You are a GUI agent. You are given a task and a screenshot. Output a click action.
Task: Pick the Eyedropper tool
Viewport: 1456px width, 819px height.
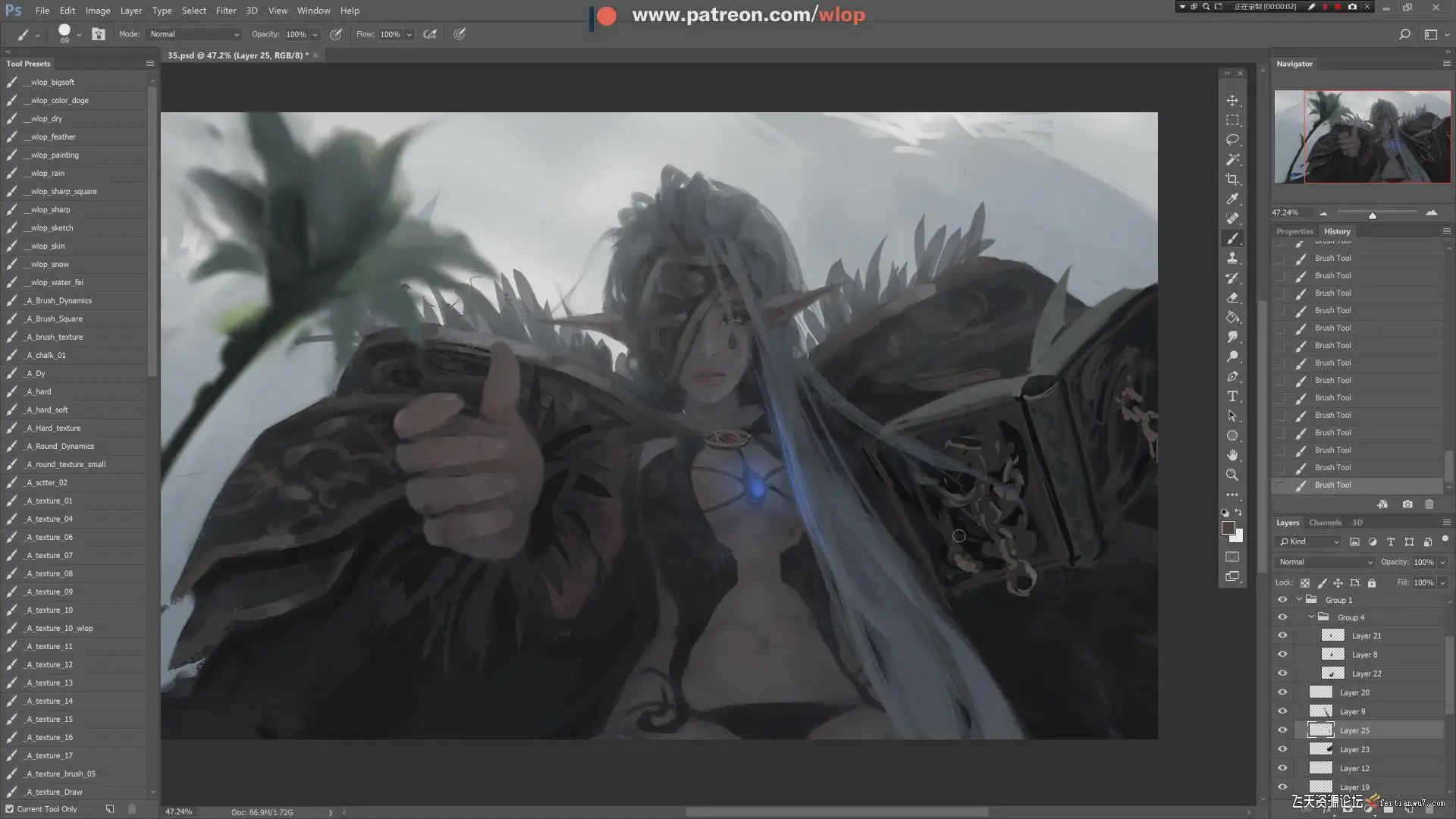[1232, 199]
